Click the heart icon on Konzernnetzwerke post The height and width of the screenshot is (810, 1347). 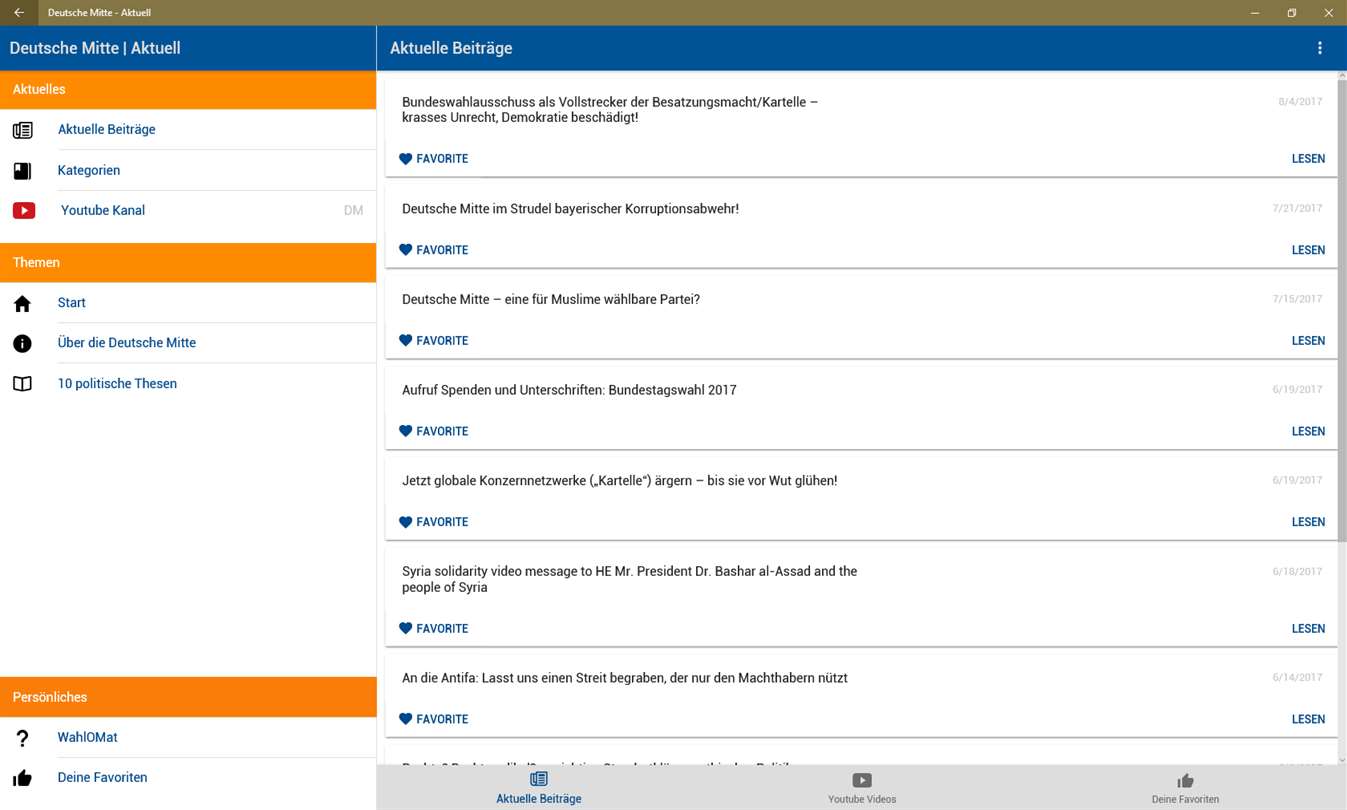(405, 522)
